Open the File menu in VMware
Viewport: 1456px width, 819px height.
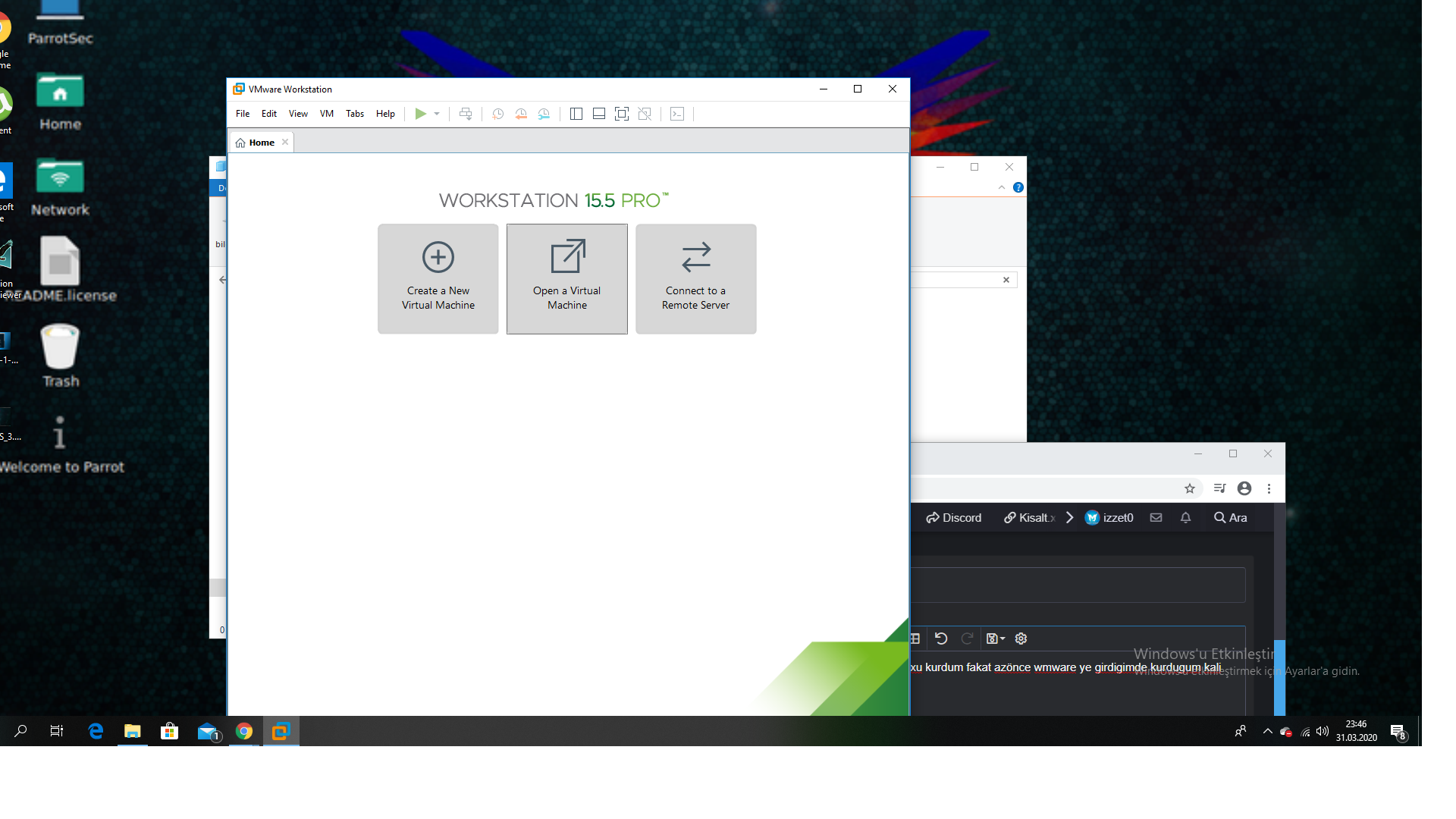[243, 114]
